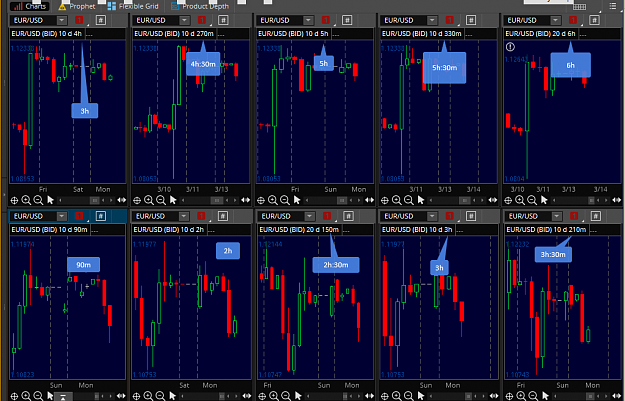Click horizontal scrollbar thumb under the 10 d 330m chart
This screenshot has height=401, width=625.
point(464,200)
